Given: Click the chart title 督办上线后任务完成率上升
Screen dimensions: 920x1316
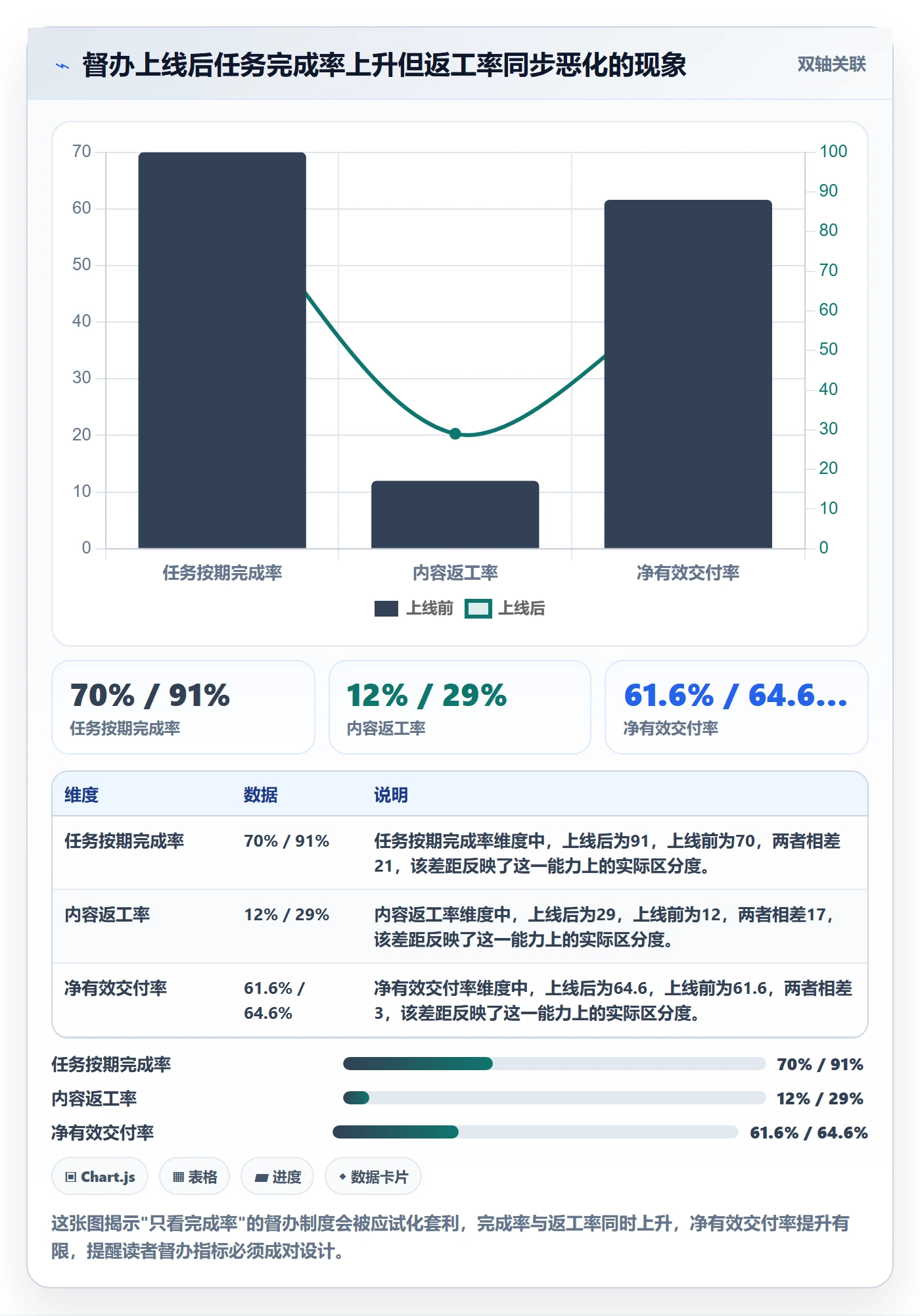Looking at the screenshot, I should [384, 65].
